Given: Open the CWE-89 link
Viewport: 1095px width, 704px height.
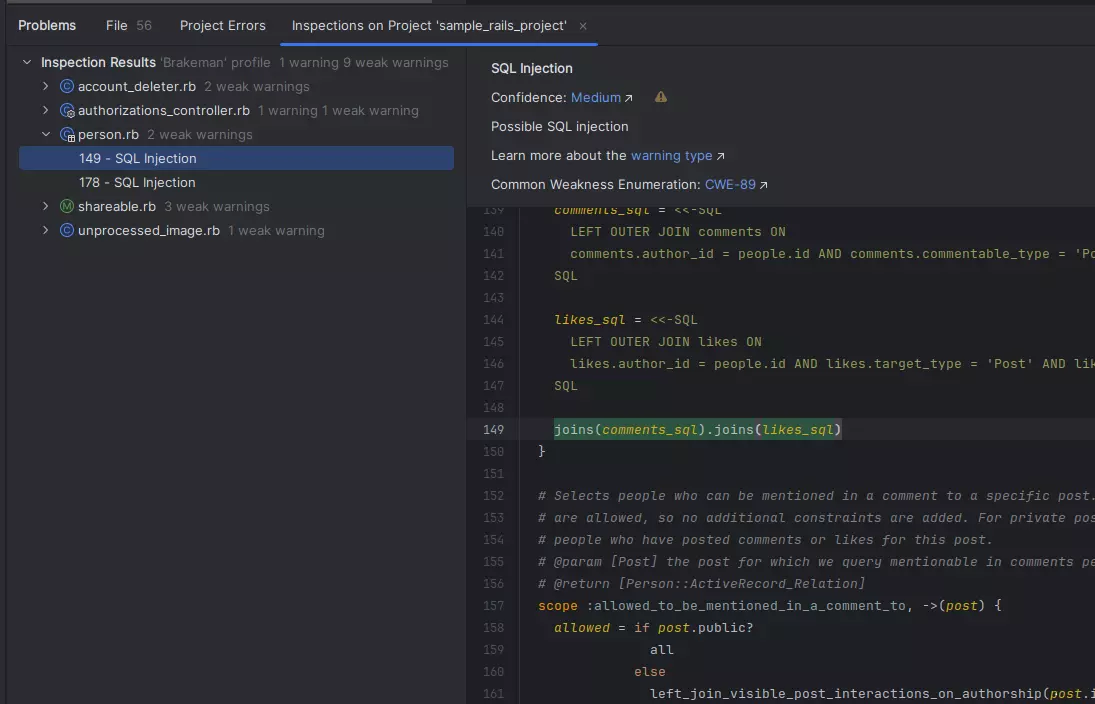Looking at the screenshot, I should pos(730,185).
